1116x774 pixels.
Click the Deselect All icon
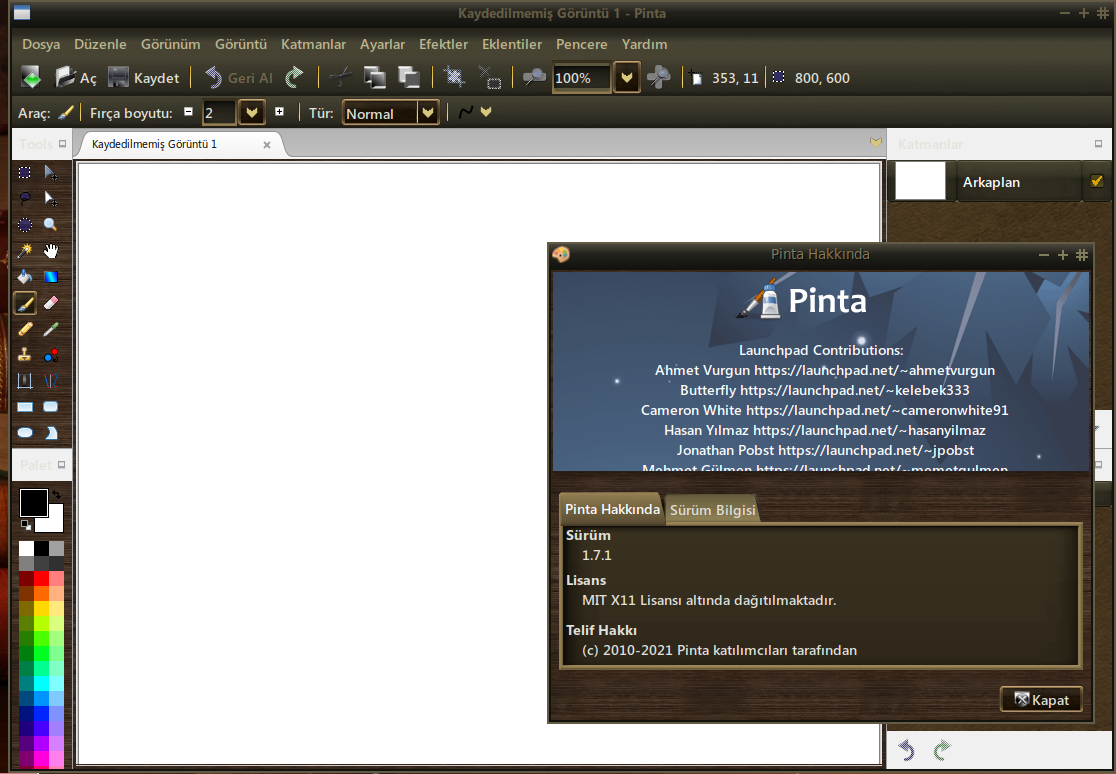click(x=490, y=77)
